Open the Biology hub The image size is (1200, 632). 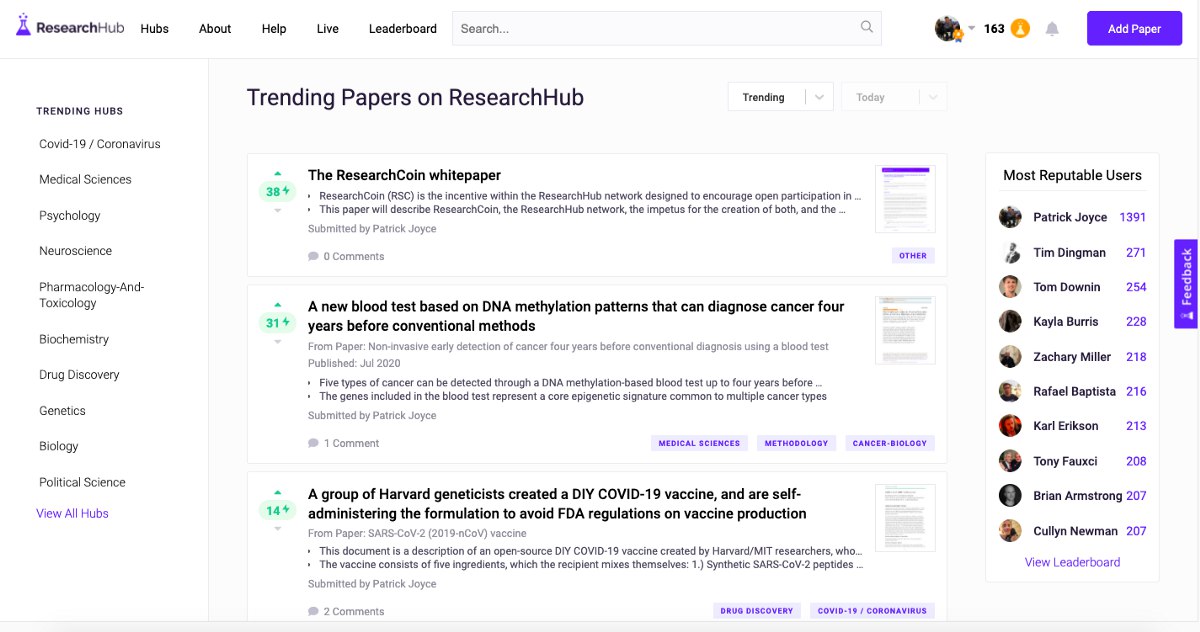click(59, 446)
